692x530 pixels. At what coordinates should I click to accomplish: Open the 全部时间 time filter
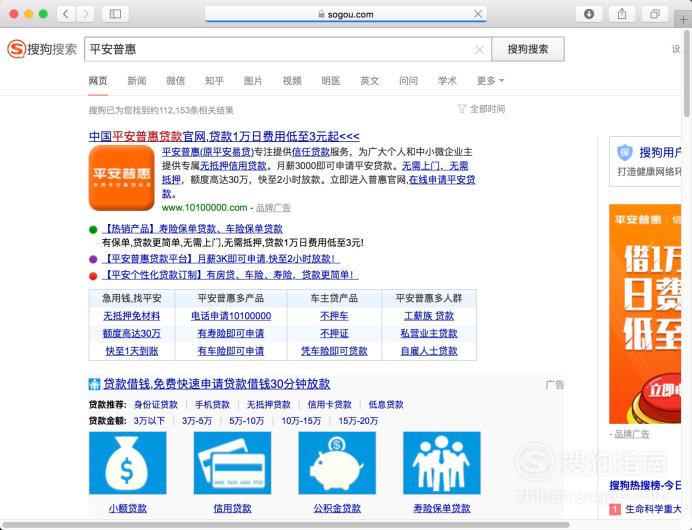point(487,109)
